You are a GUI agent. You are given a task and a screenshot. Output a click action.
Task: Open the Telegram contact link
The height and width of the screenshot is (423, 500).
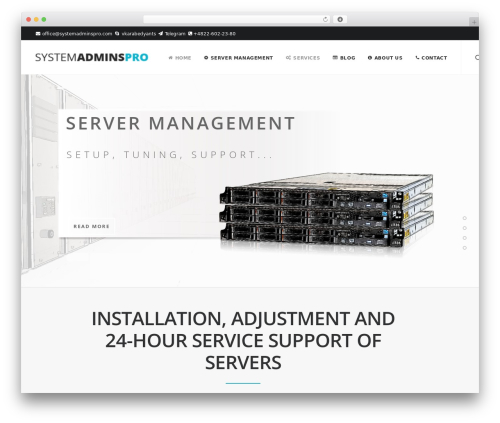point(175,34)
